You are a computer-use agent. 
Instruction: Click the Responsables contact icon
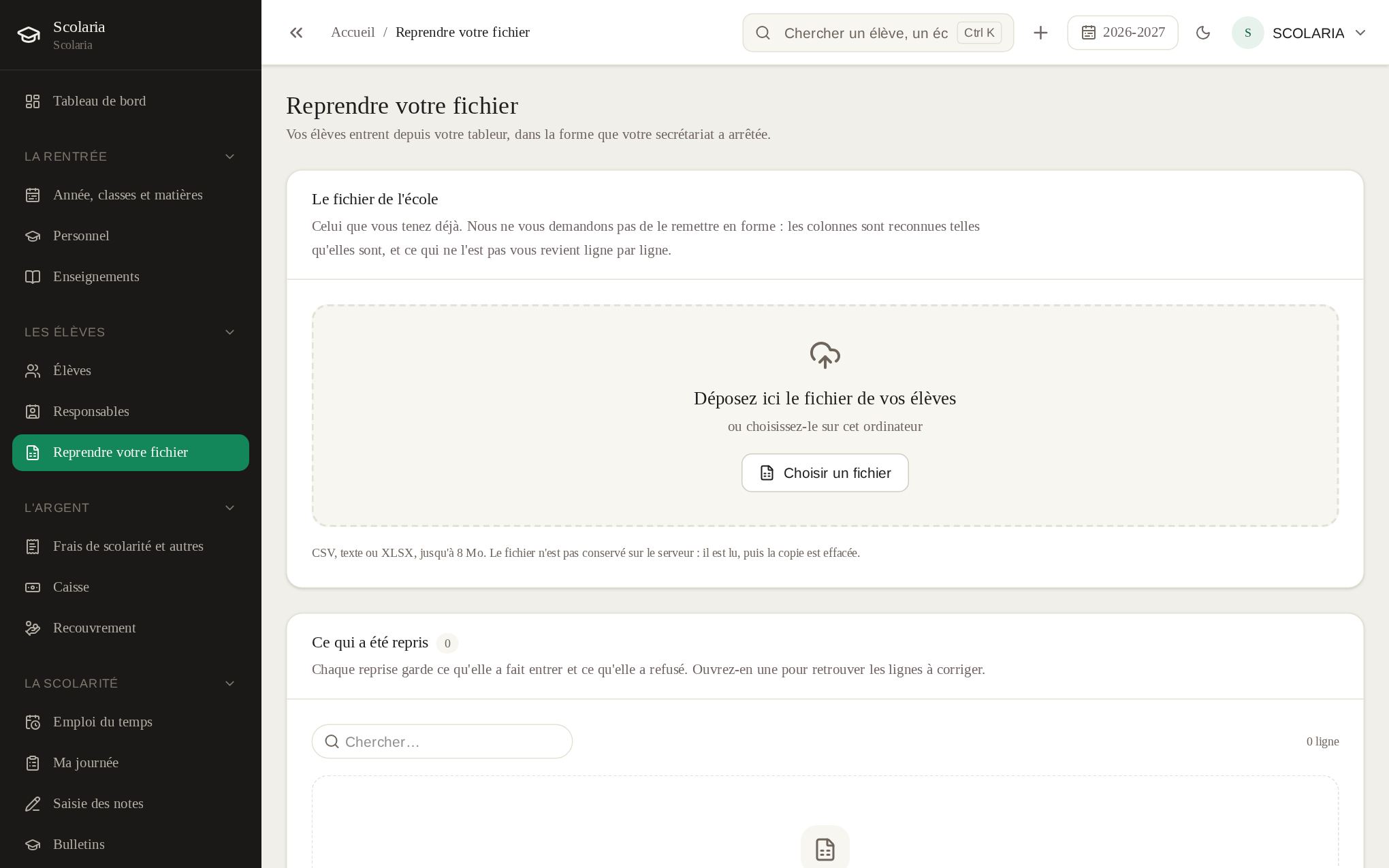coord(33,412)
